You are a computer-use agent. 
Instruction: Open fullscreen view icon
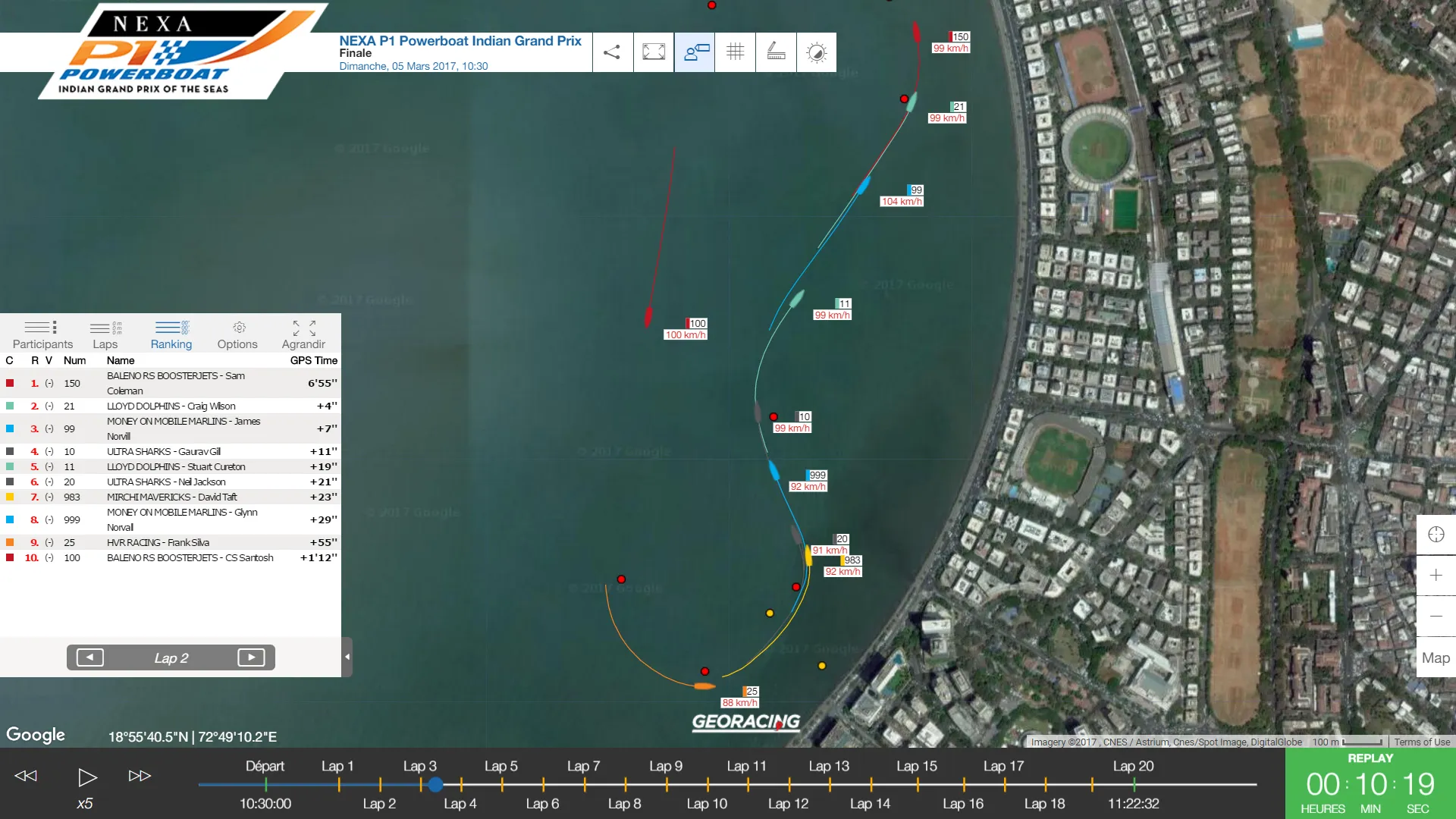[x=654, y=52]
